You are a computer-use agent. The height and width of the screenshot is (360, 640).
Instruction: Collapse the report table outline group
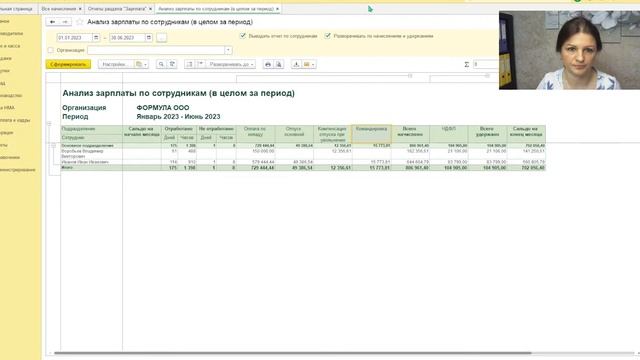[x=49, y=123]
